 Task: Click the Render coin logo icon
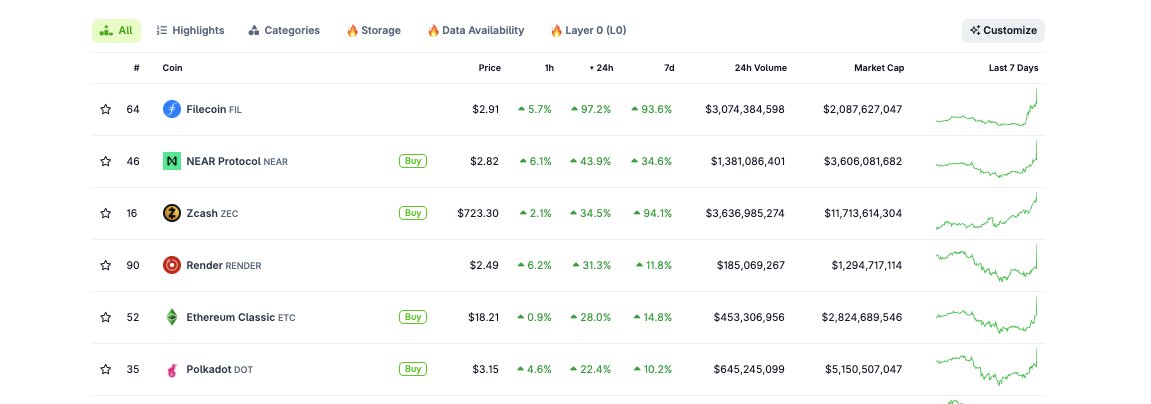[x=172, y=265]
